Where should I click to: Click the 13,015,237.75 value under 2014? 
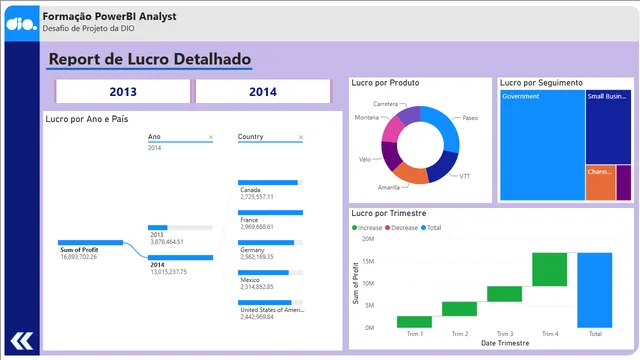(x=169, y=272)
